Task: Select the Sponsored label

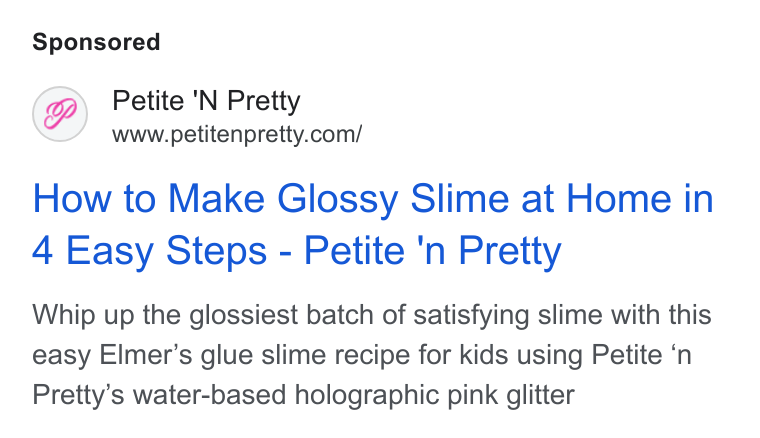Action: coord(96,42)
